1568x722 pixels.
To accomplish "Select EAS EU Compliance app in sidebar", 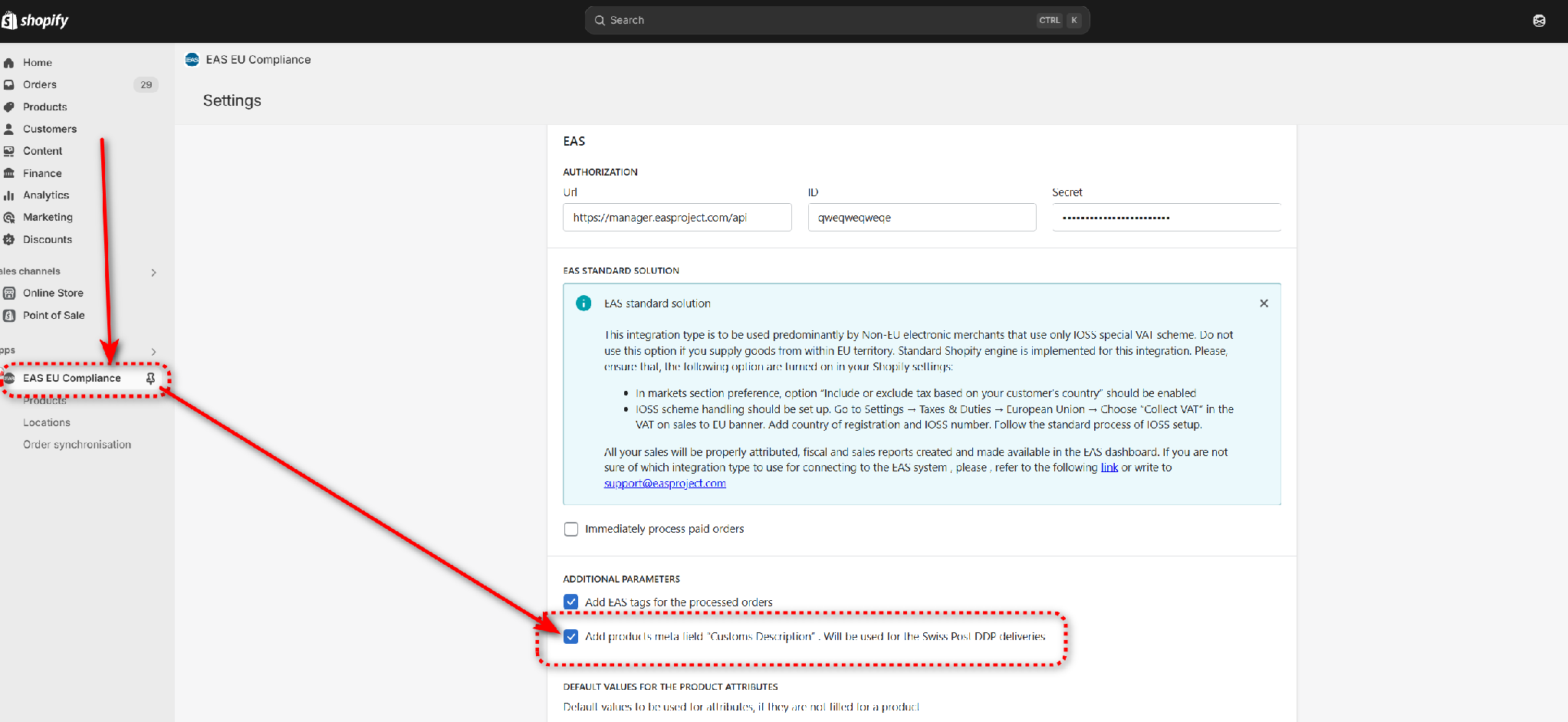I will (72, 379).
